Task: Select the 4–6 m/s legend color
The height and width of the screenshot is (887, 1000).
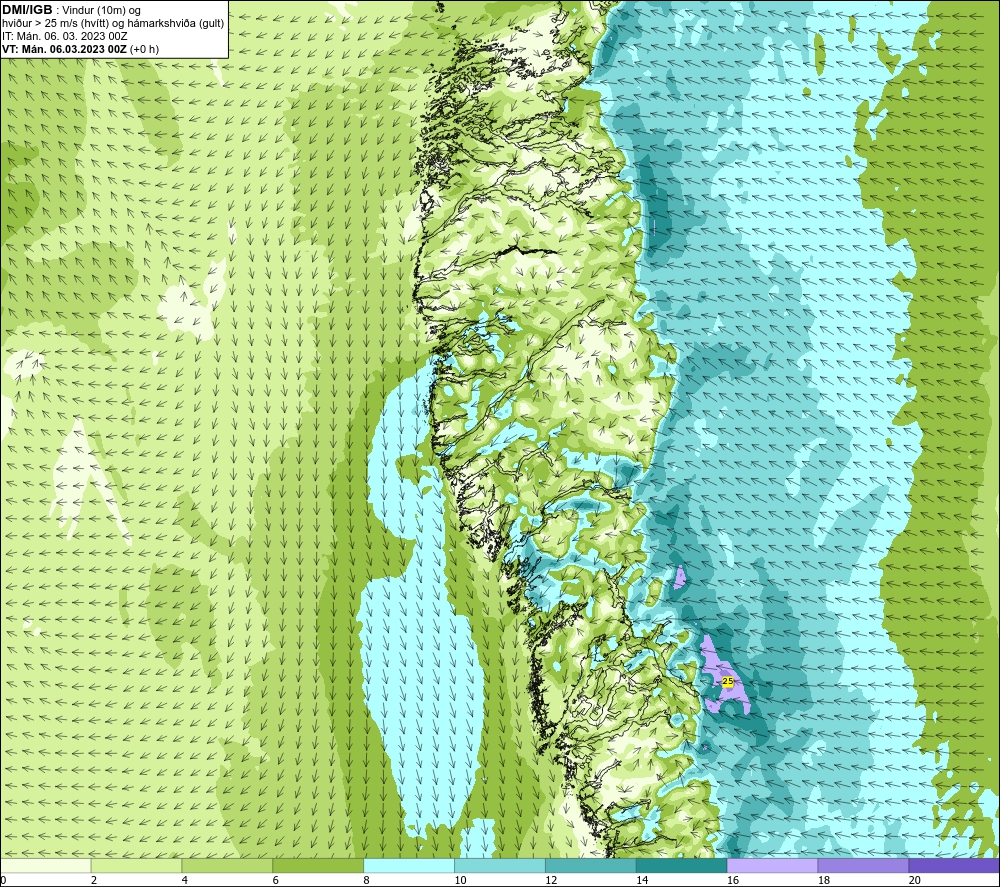Action: click(x=227, y=865)
